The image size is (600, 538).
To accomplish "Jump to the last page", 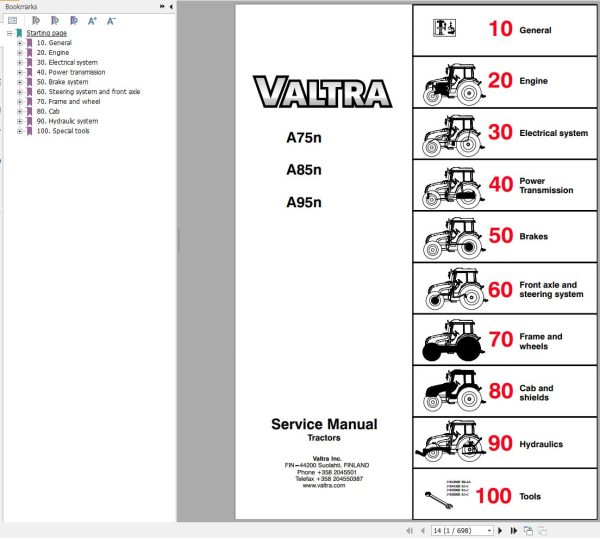I will [x=514, y=530].
